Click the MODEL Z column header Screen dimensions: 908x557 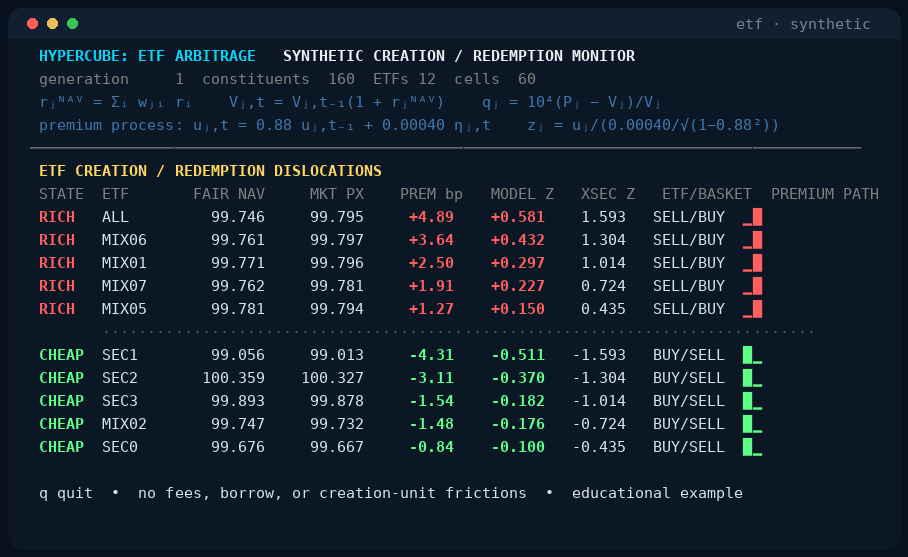pos(522,194)
